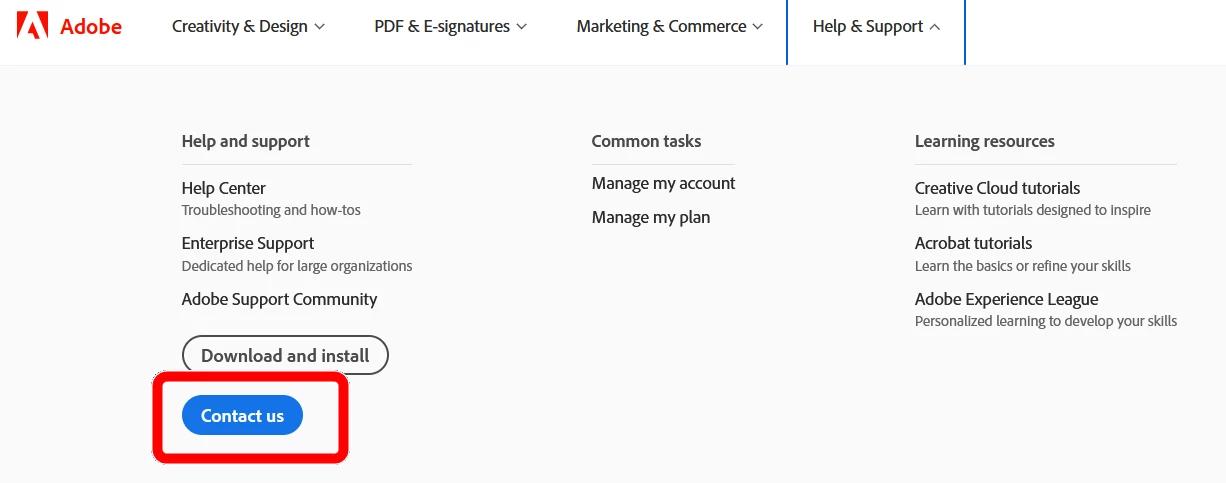This screenshot has width=1226, height=483.
Task: Click the Adobe logo icon
Action: point(33,26)
